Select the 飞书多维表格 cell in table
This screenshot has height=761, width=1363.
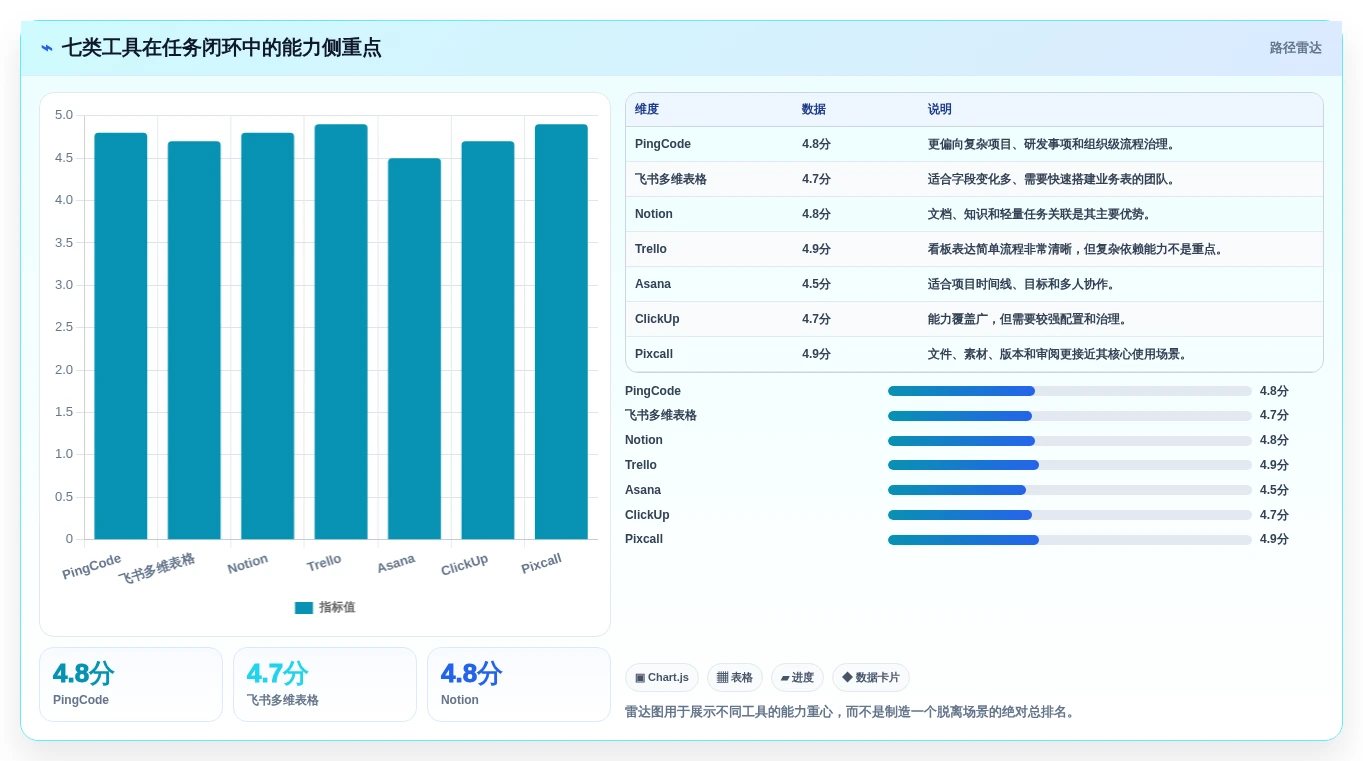671,179
